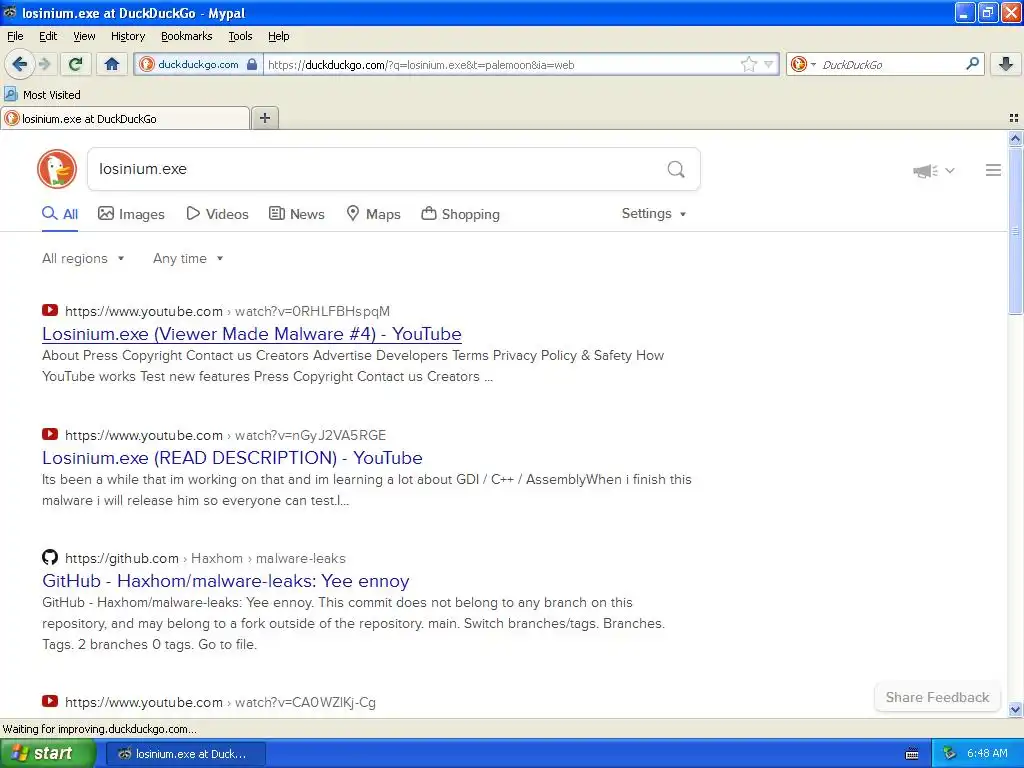Click YouTube favicon of watch?v=0RHLFBHspqM result
Screen dimensions: 1024x768
point(50,310)
